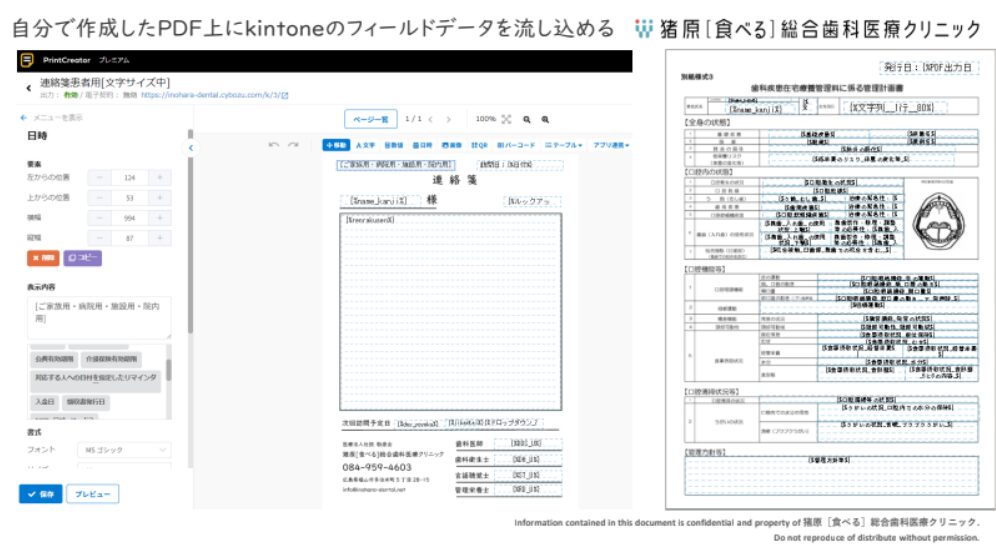Image resolution: width=996 pixels, height=560 pixels.
Task: Select the バーコード barcode tool
Action: click(x=516, y=145)
